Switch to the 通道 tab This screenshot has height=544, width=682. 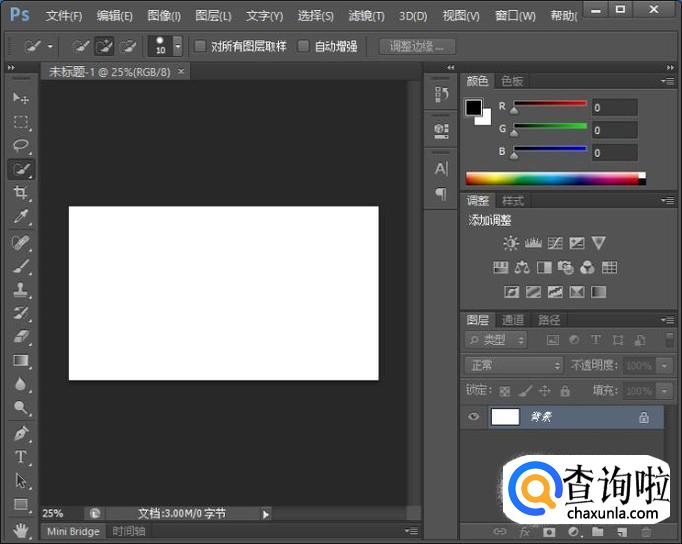point(513,320)
